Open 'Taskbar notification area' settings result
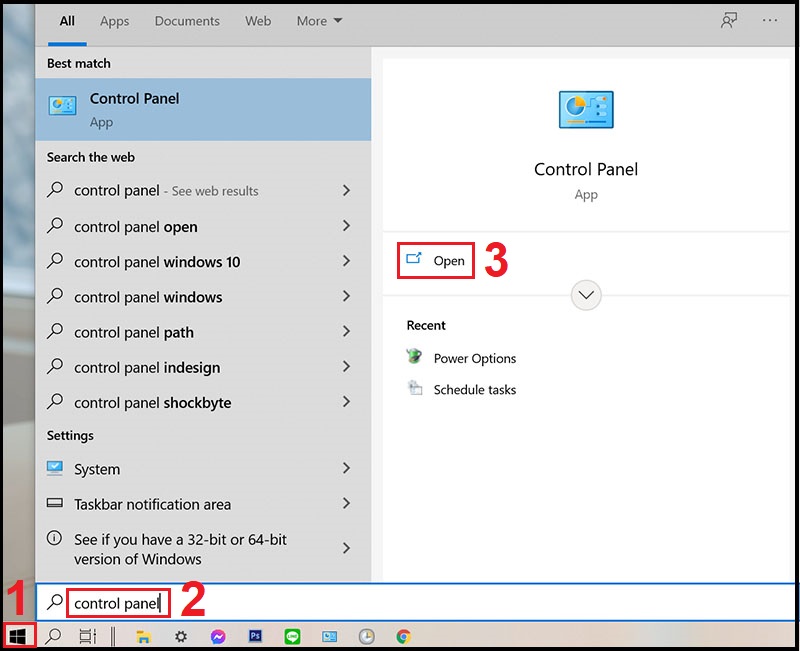This screenshot has height=651, width=800. pos(203,504)
